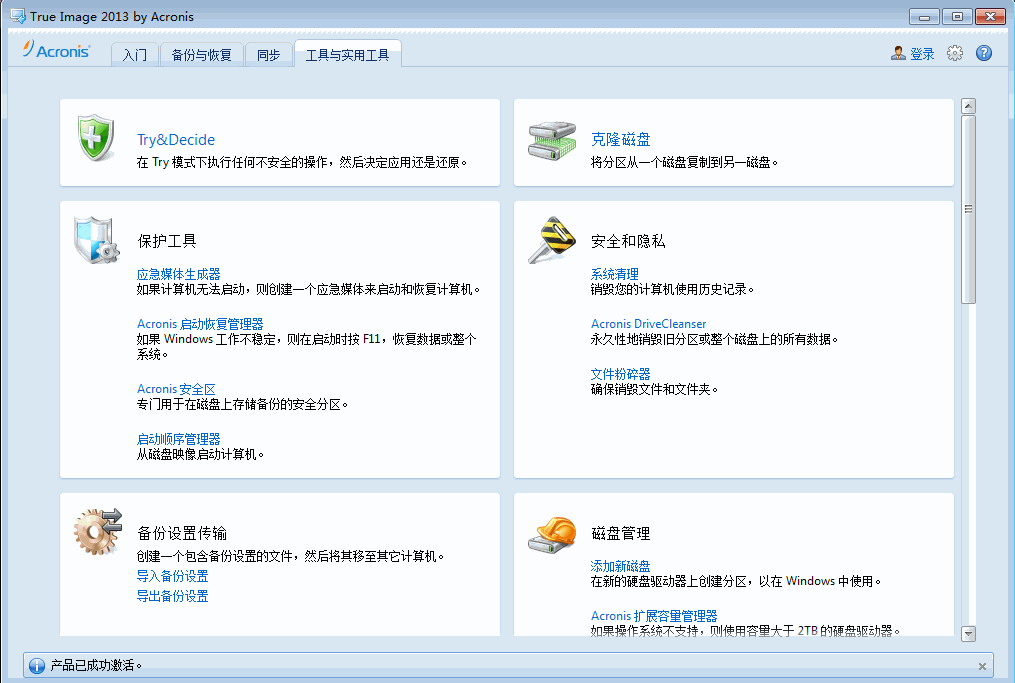The width and height of the screenshot is (1015, 683).
Task: Open Acronis 扩展容量管理器 link
Action: pyautogui.click(x=654, y=616)
